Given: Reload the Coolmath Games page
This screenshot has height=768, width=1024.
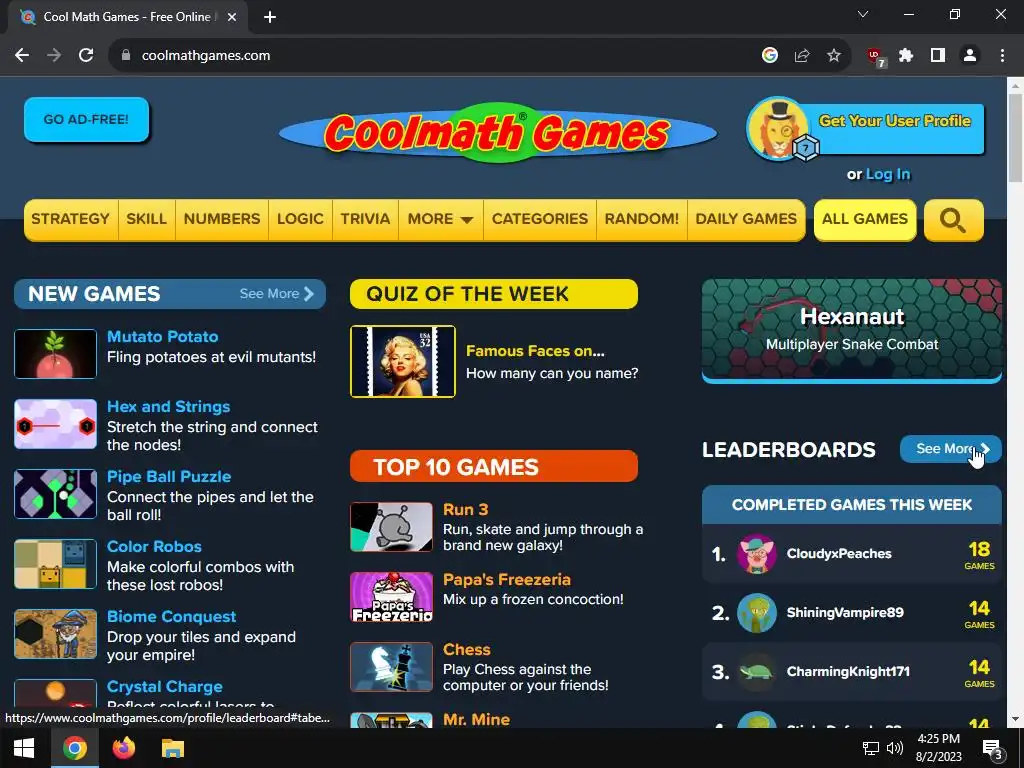Looking at the screenshot, I should click(86, 56).
